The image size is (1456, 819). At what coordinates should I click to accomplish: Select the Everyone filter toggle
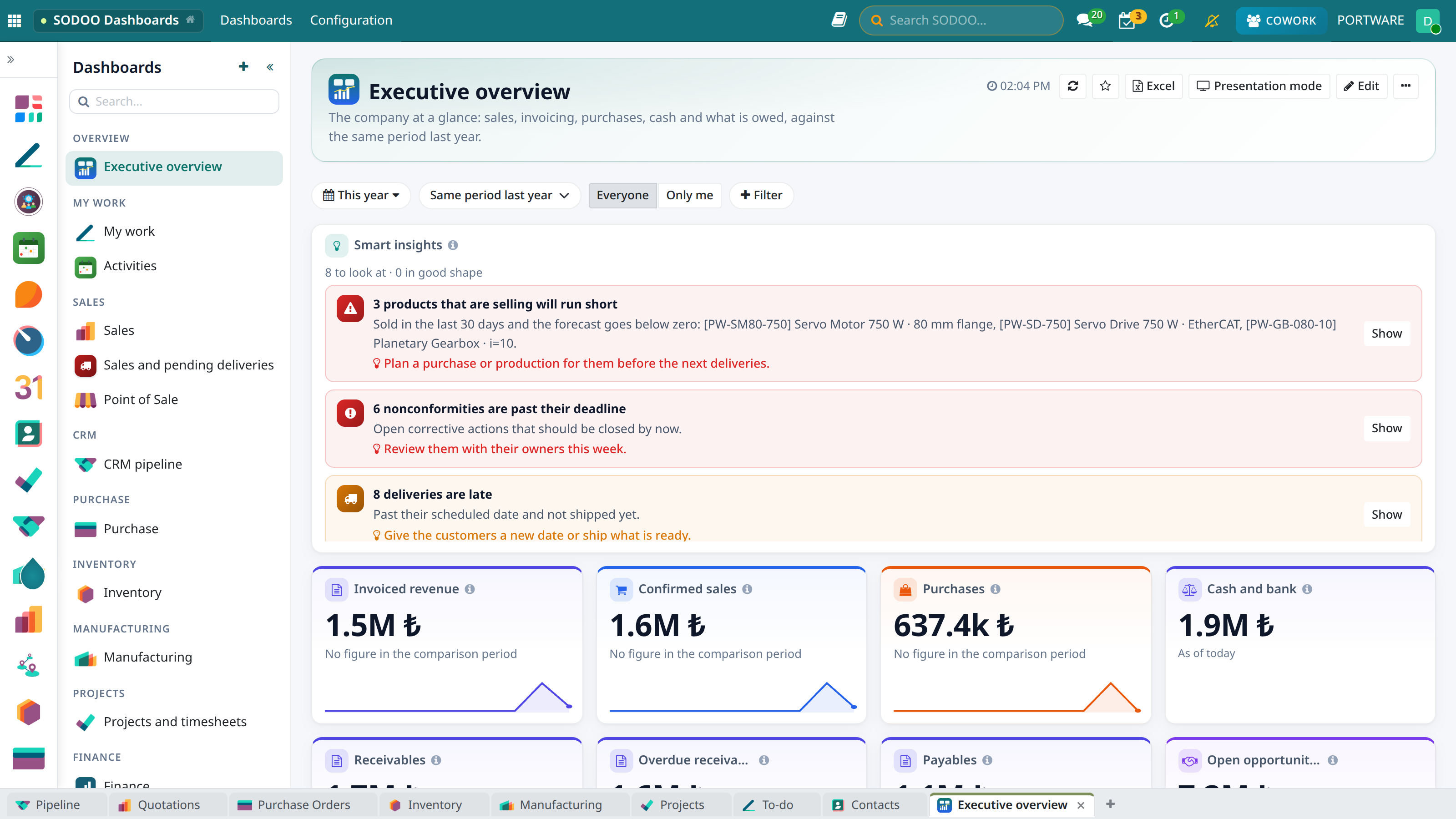(622, 195)
